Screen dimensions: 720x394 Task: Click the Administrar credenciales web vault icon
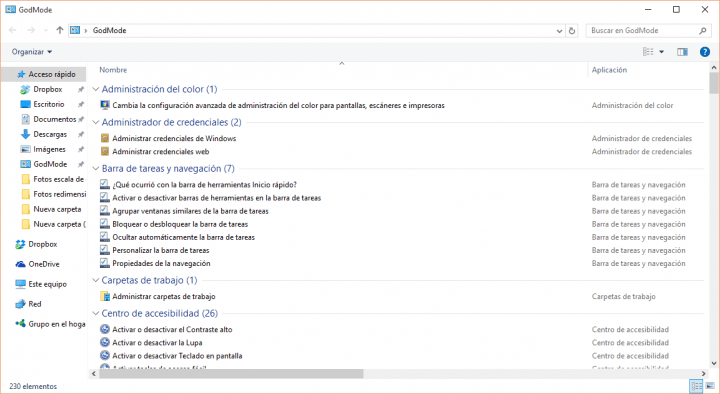105,152
